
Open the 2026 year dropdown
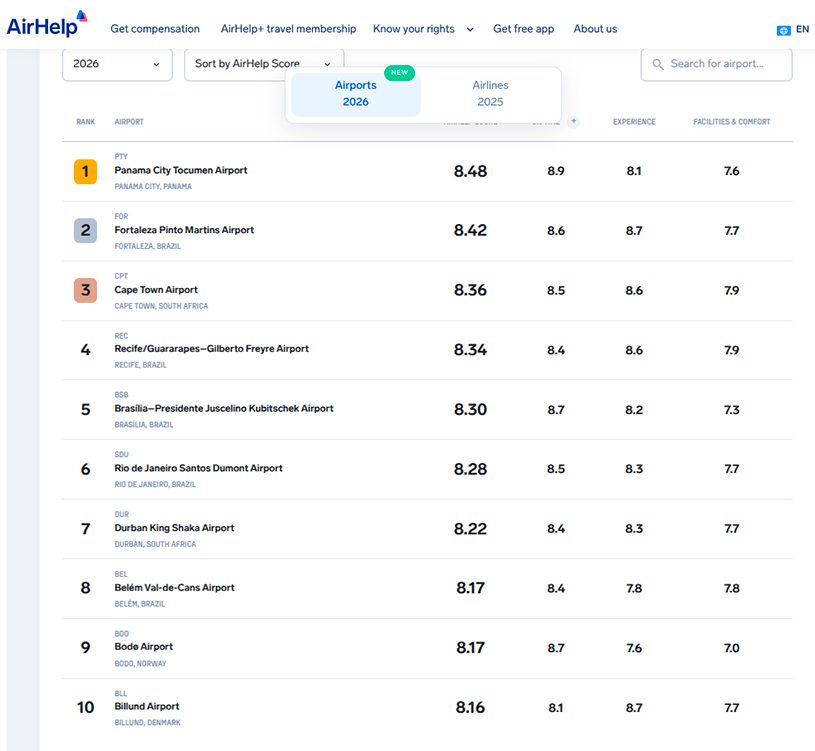coord(117,64)
